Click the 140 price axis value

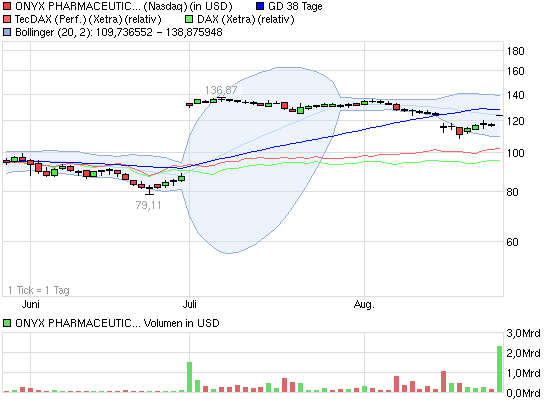(x=515, y=95)
